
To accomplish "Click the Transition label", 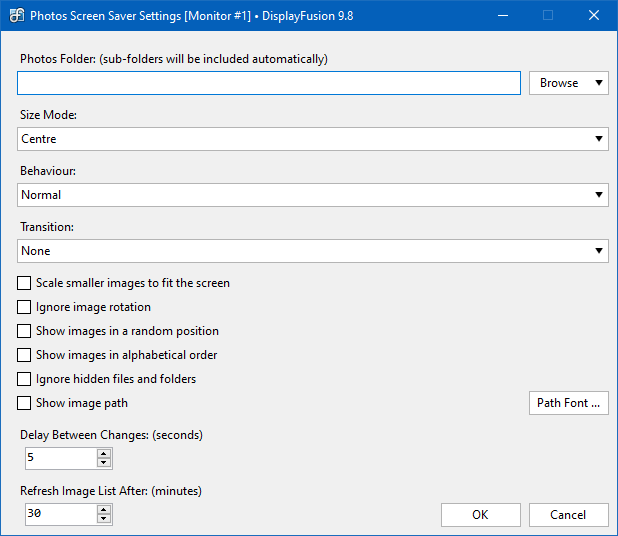I will (x=47, y=227).
